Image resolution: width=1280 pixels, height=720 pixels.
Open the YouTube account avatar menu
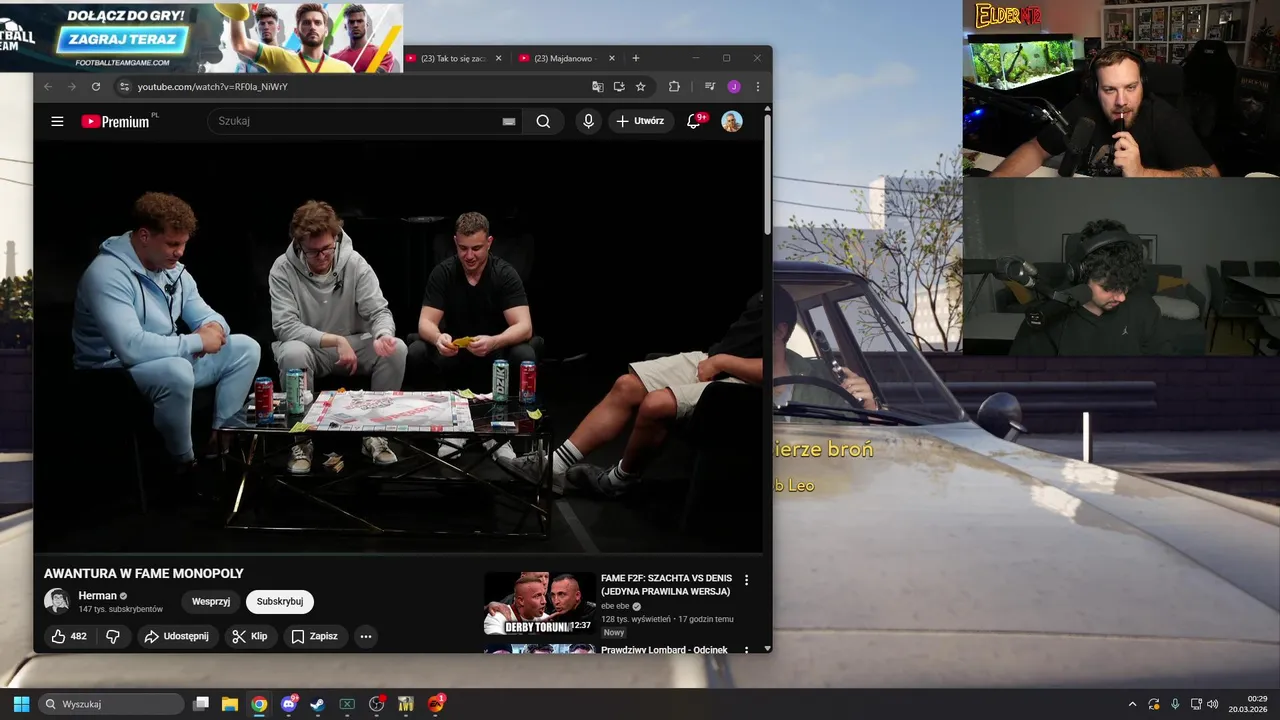click(x=732, y=121)
